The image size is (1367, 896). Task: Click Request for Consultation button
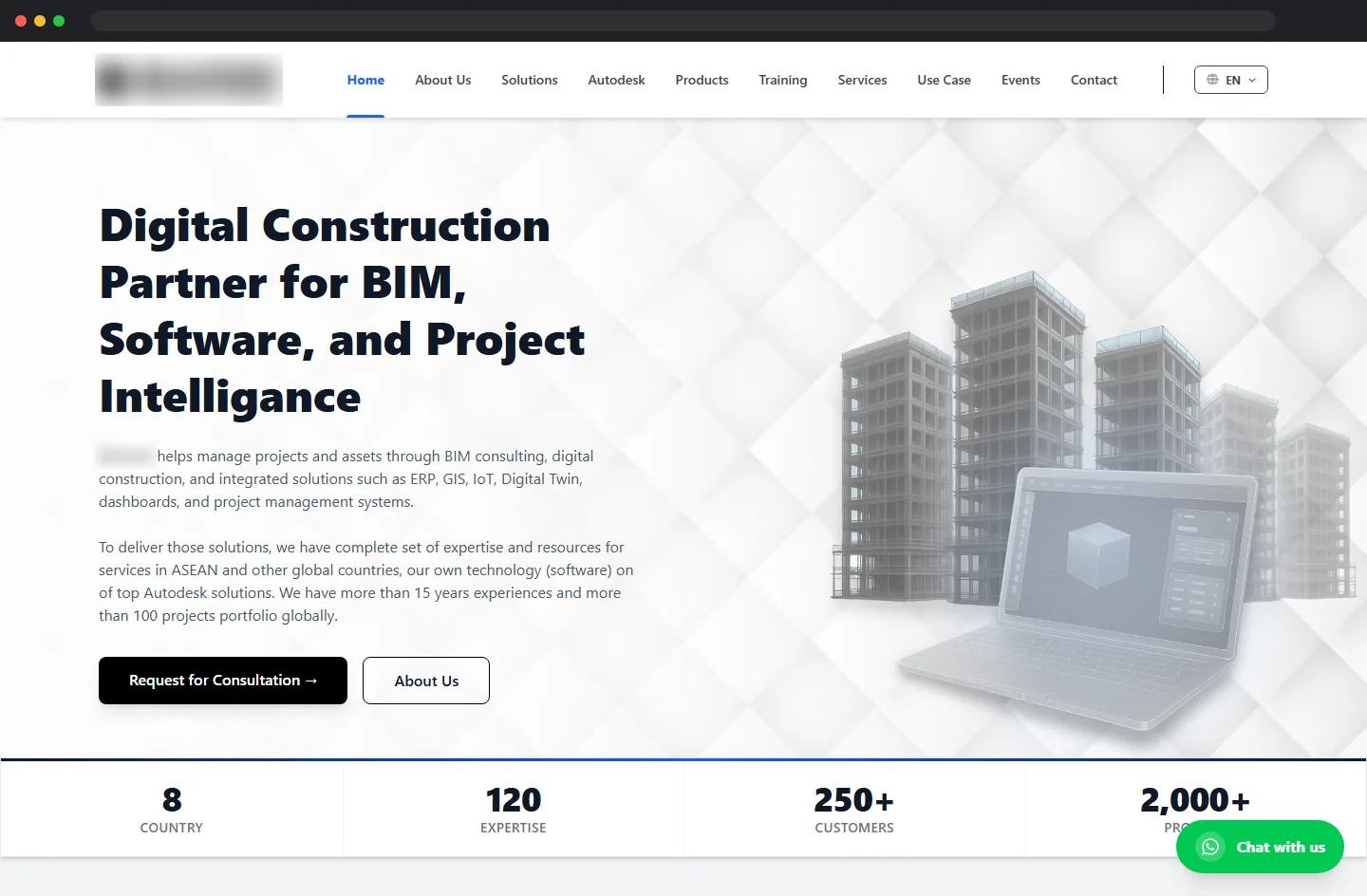click(223, 681)
